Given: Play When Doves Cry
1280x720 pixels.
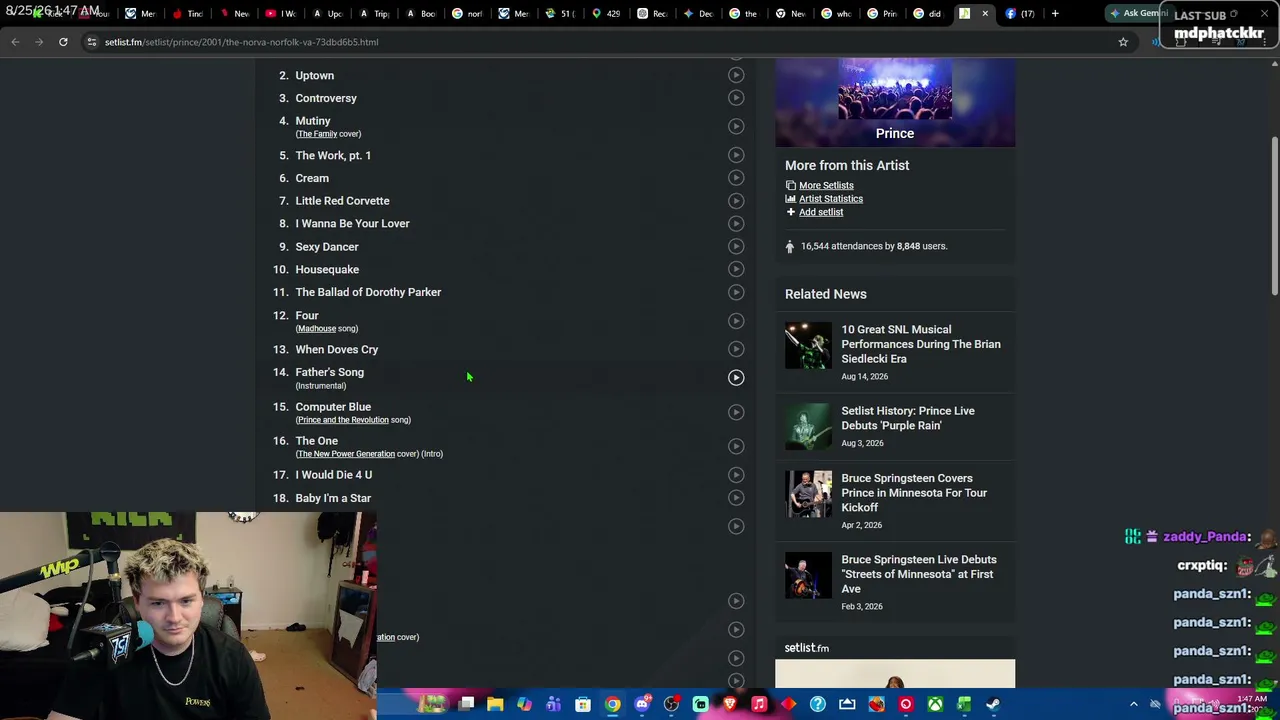Looking at the screenshot, I should click(736, 349).
